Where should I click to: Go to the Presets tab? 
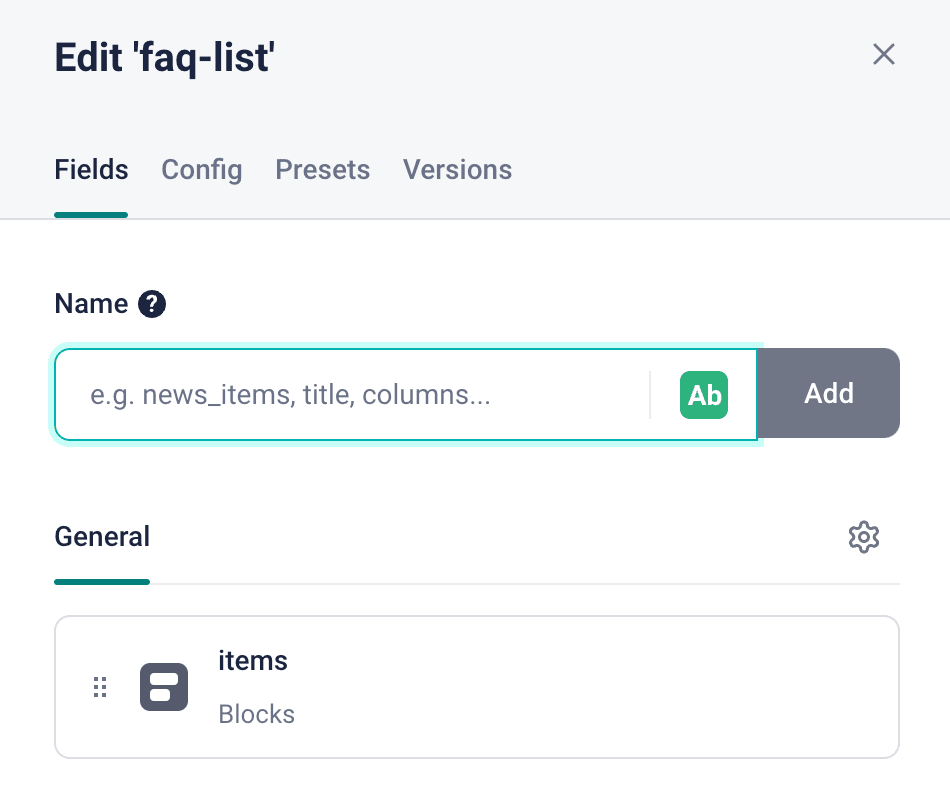point(322,170)
